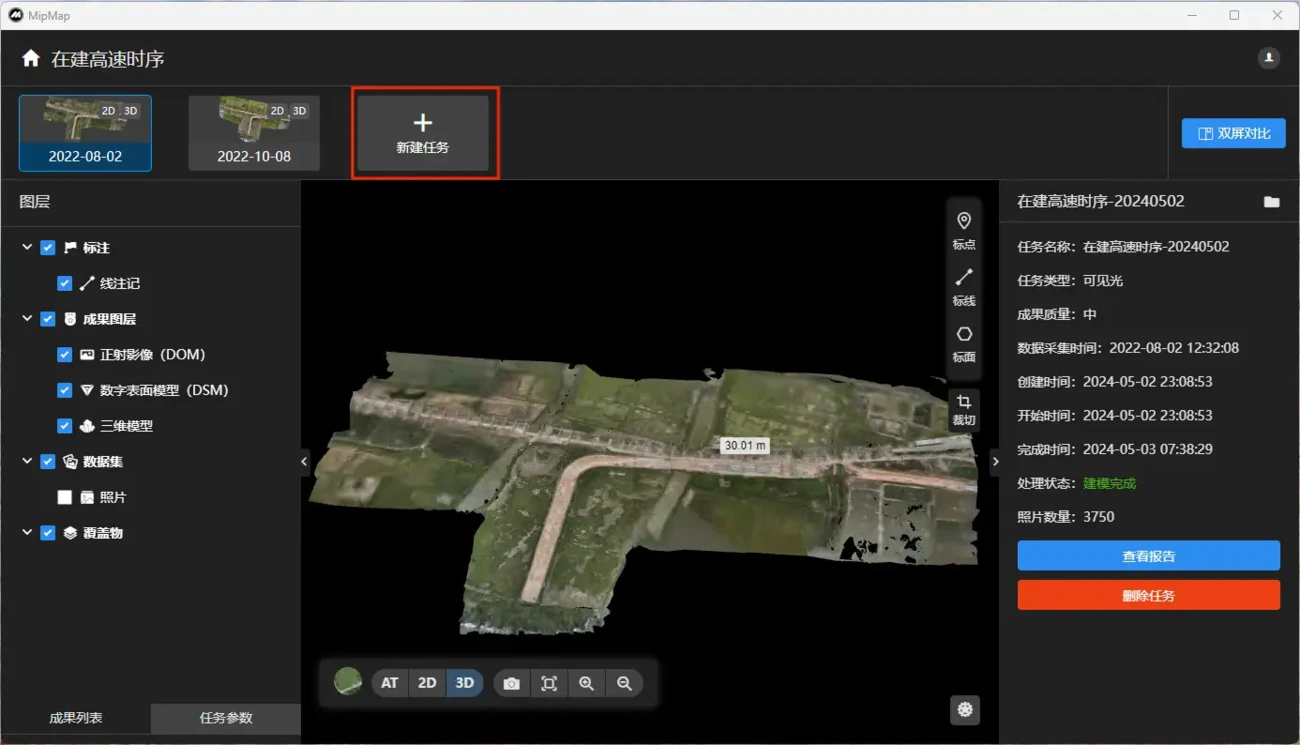1300x745 pixels.
Task: Collapse the 标注 annotation group
Action: pyautogui.click(x=27, y=248)
